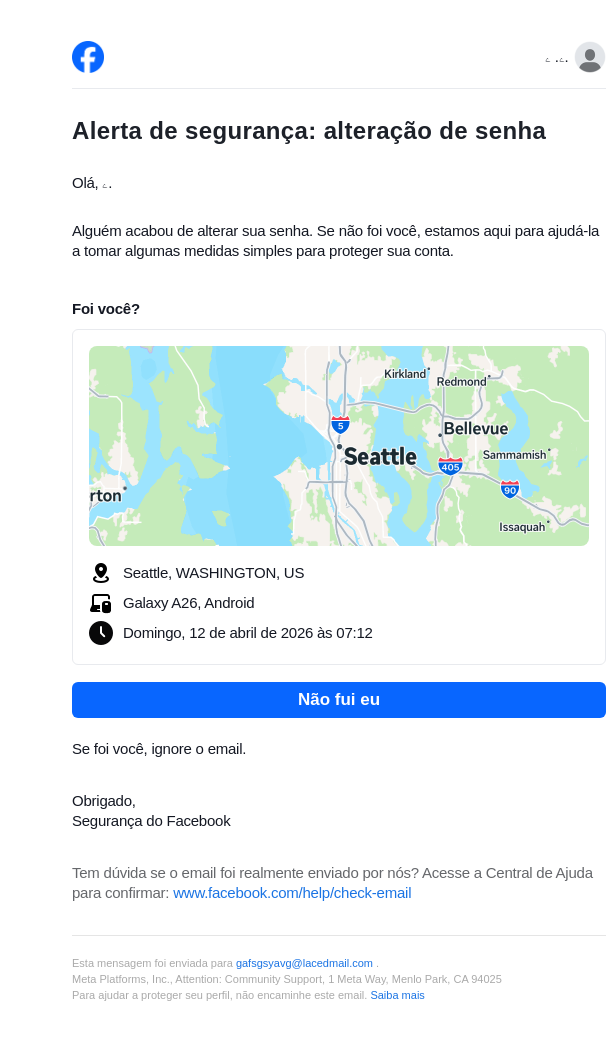
Task: Click the "Alerta de segurança" heading
Action: [x=309, y=131]
